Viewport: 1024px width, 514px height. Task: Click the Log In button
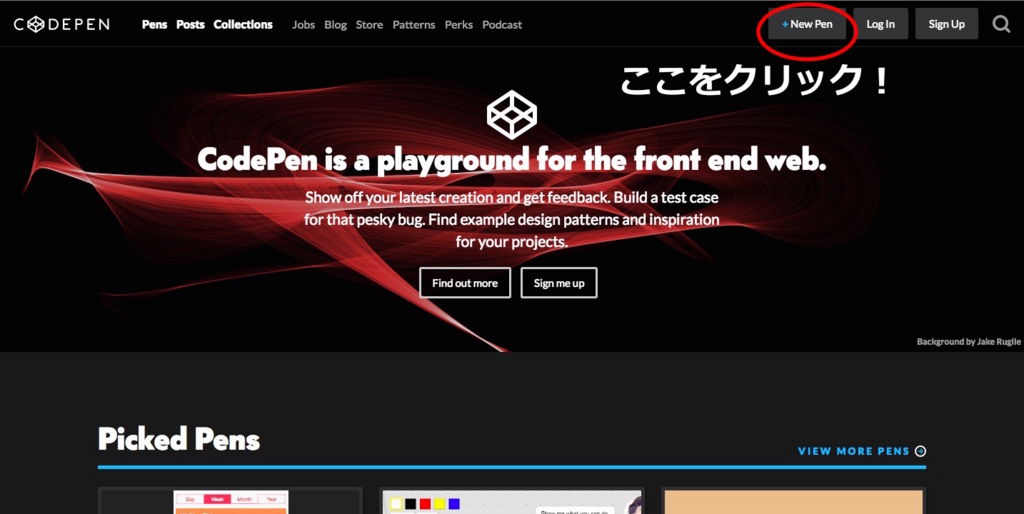[x=880, y=24]
